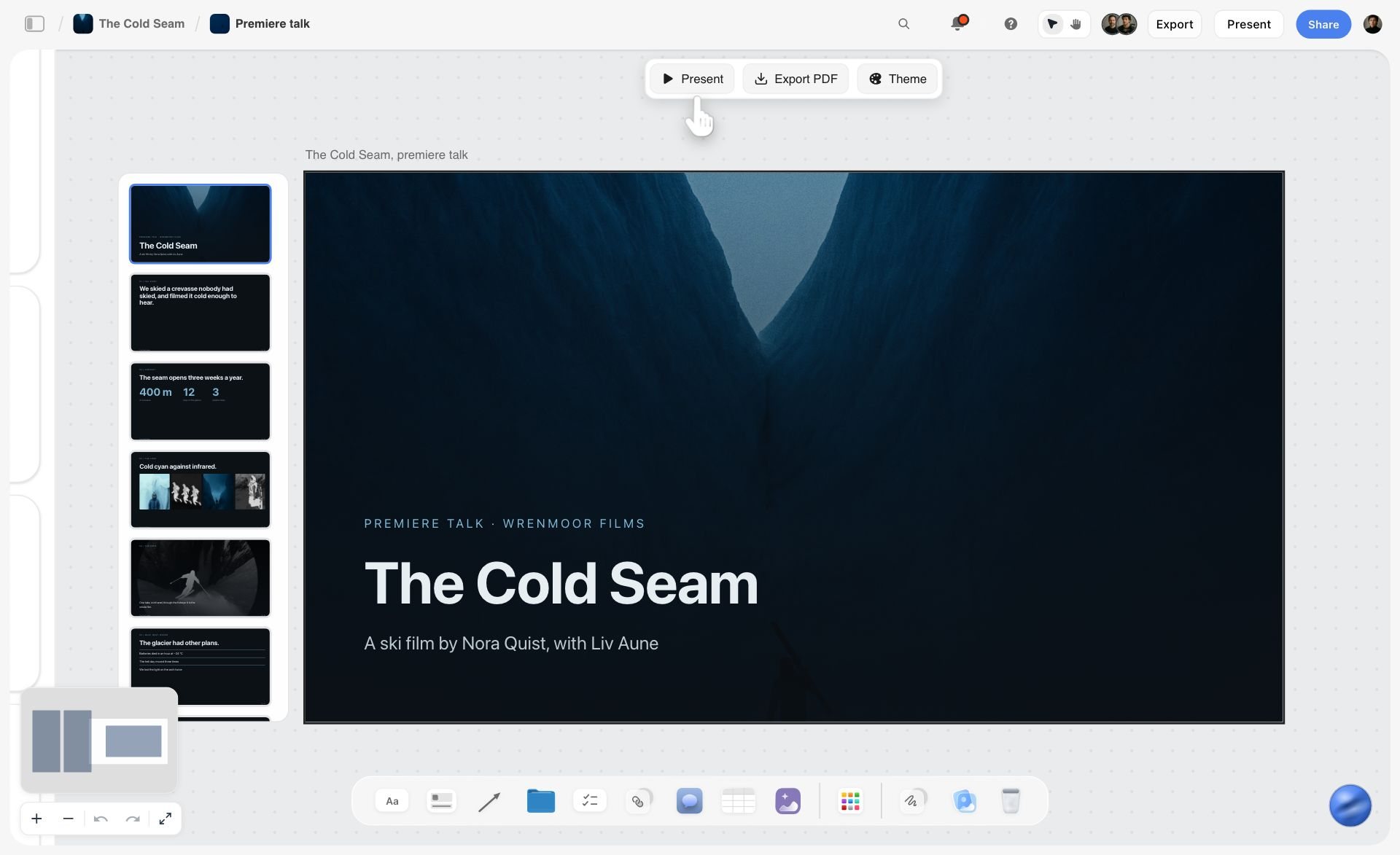Select The Cold Seam title slide thumbnail
The image size is (1400, 855).
200,224
